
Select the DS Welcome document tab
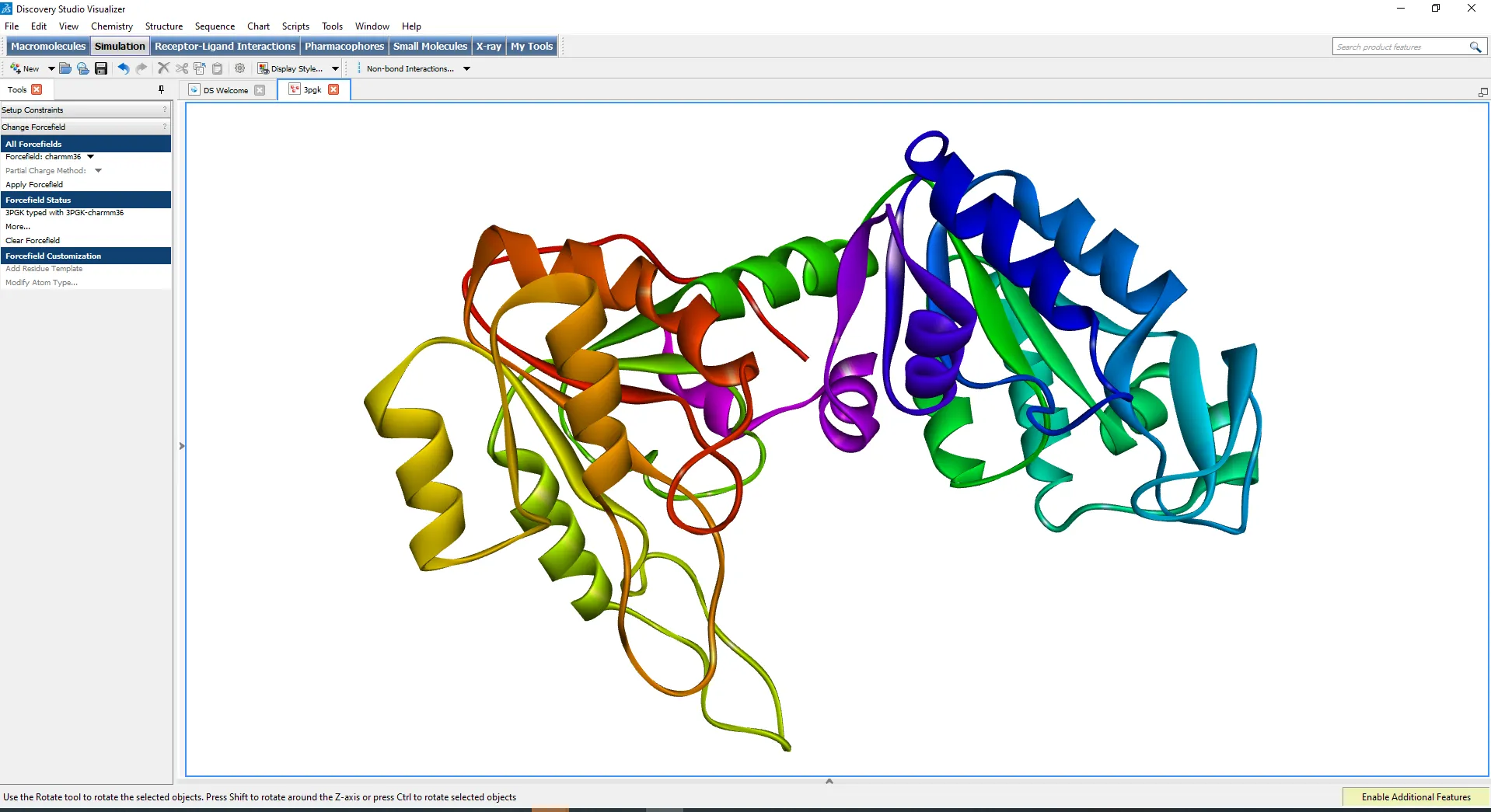pyautogui.click(x=225, y=90)
